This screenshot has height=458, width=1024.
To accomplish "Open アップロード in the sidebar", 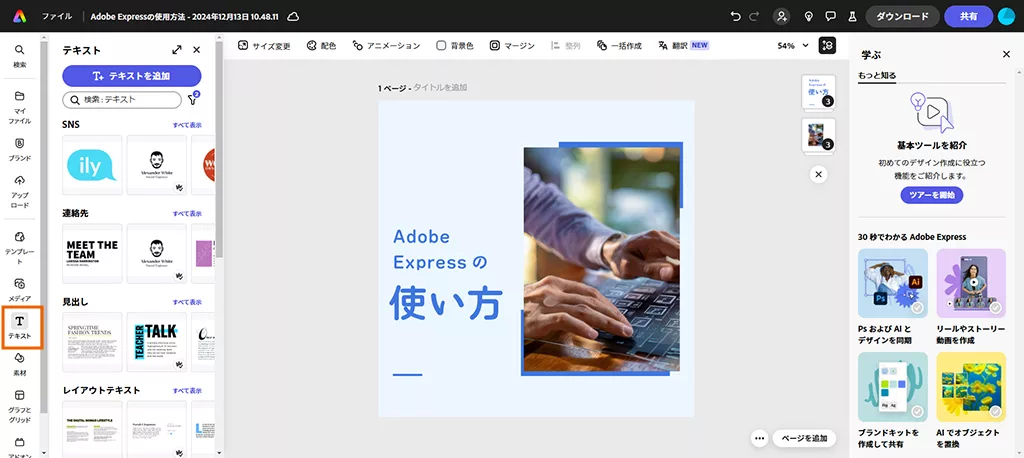I will pyautogui.click(x=20, y=191).
